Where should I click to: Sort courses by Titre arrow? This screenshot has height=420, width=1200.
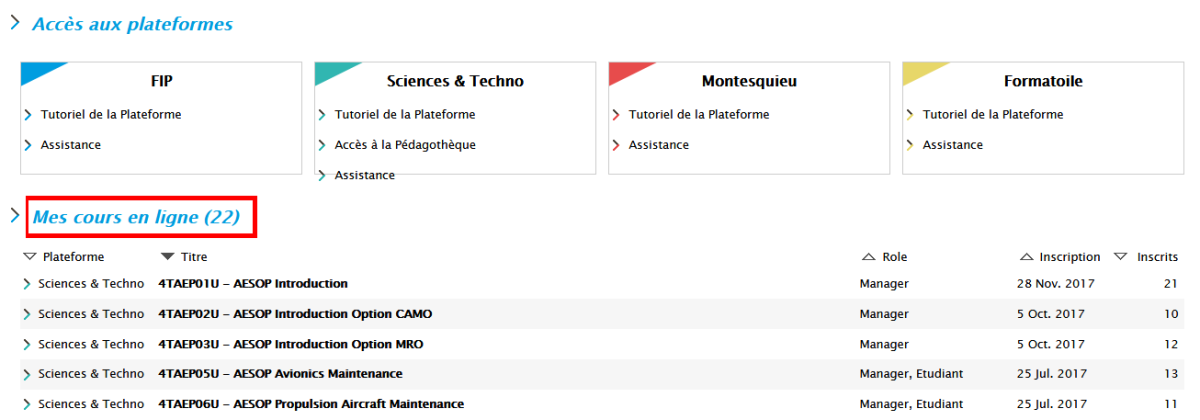point(168,257)
